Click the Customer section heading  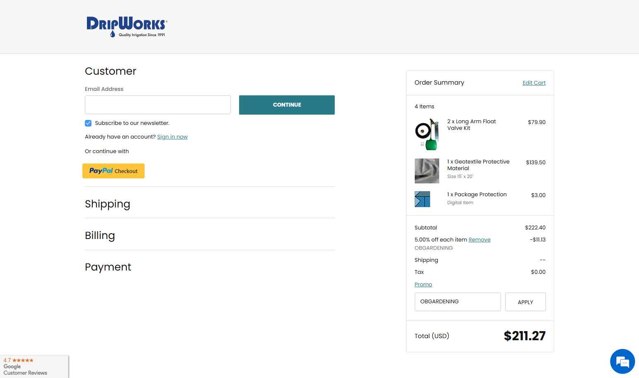pyautogui.click(x=110, y=71)
